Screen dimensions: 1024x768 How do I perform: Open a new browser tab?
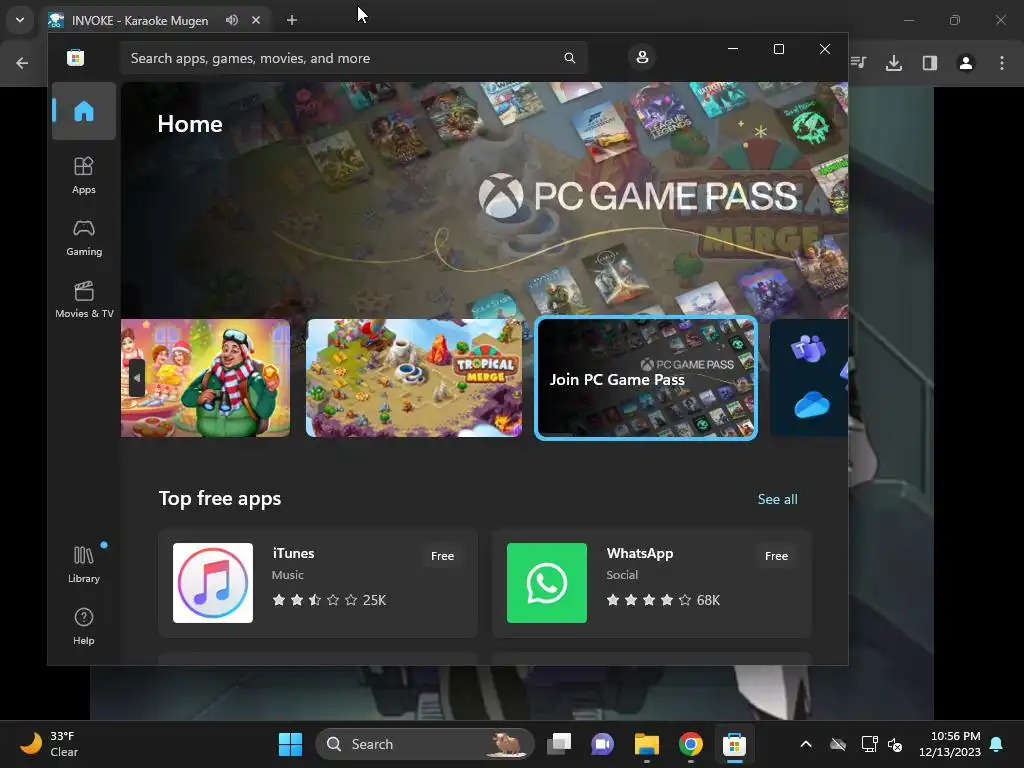292,20
